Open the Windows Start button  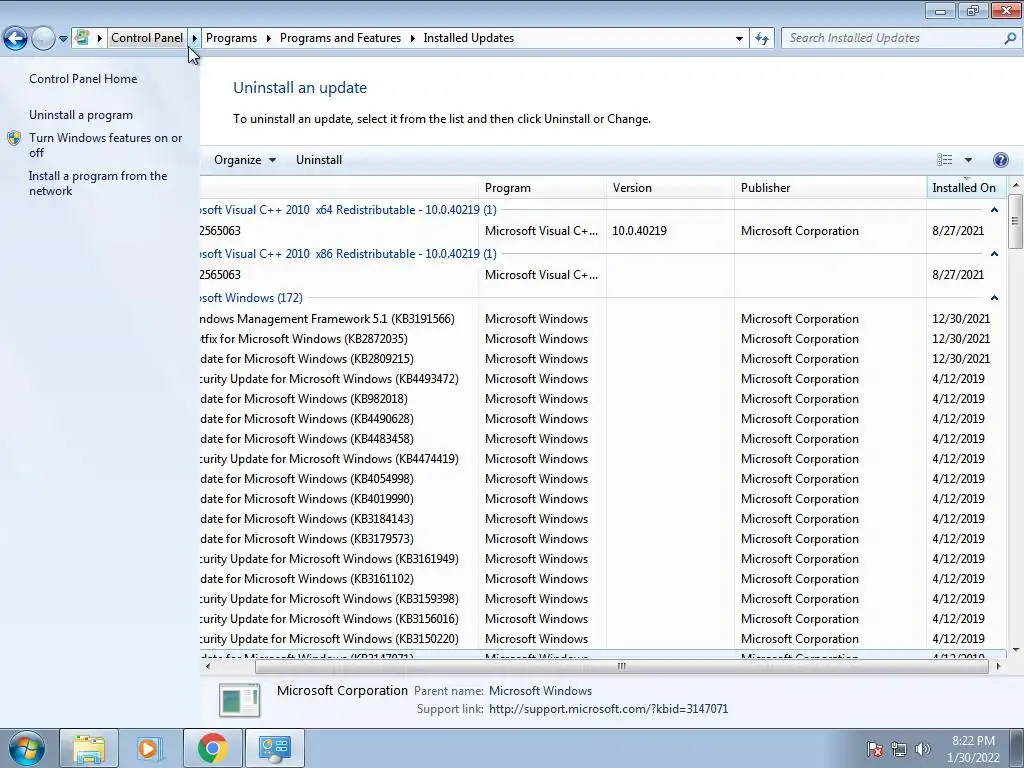click(27, 748)
